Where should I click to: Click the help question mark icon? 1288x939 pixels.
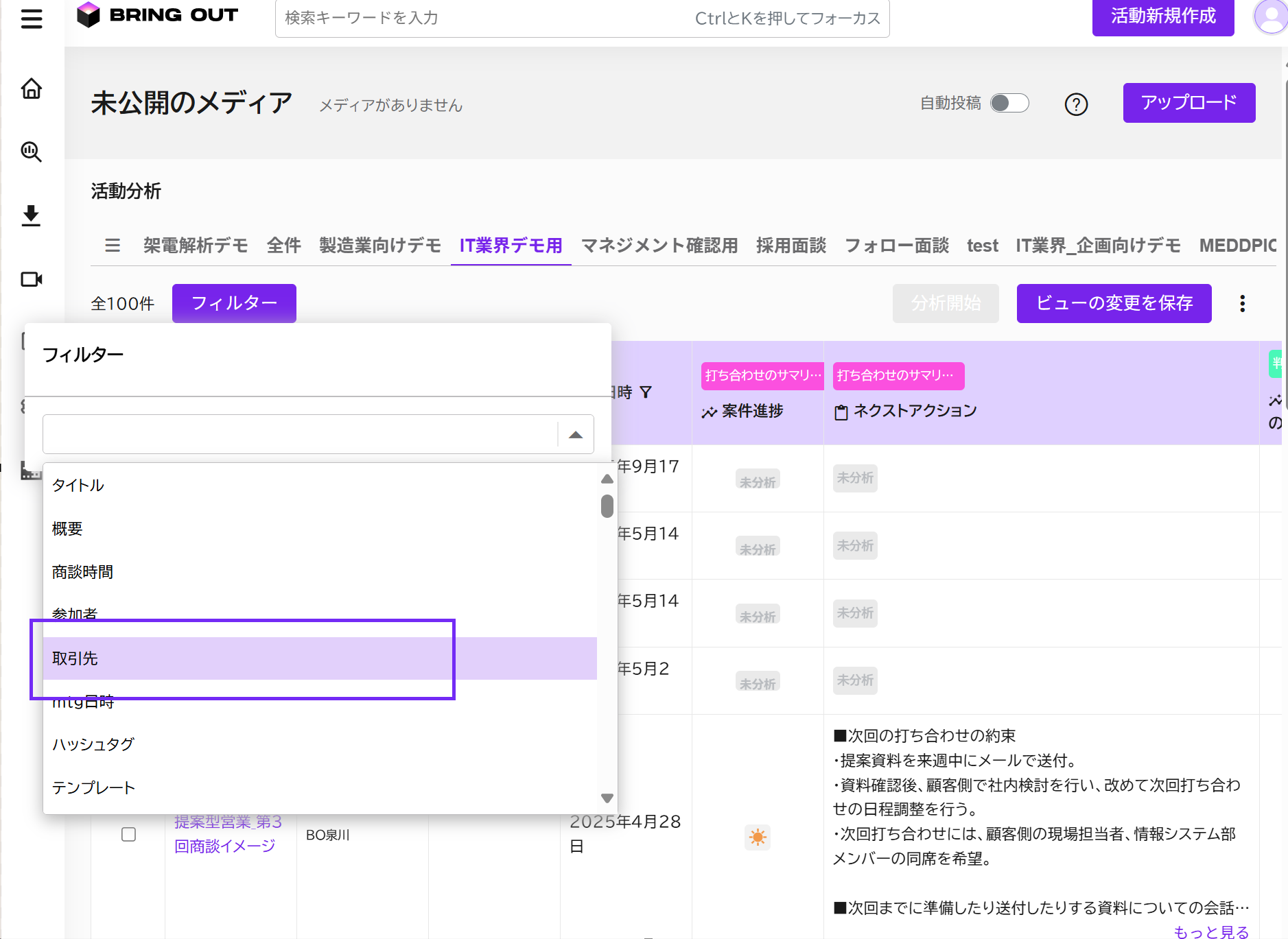(x=1076, y=104)
